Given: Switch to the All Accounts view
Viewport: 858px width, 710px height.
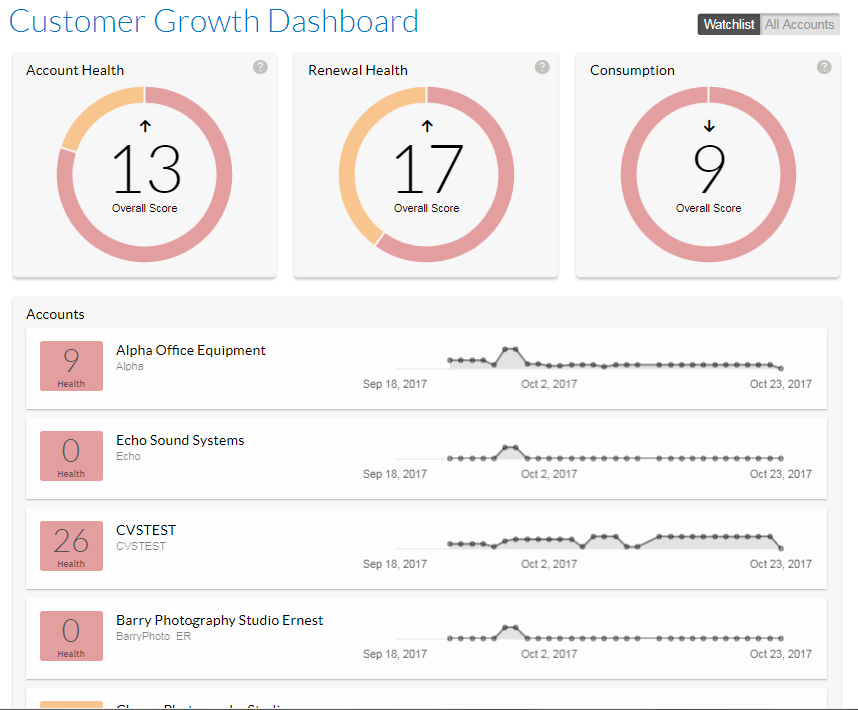Looking at the screenshot, I should click(x=799, y=25).
